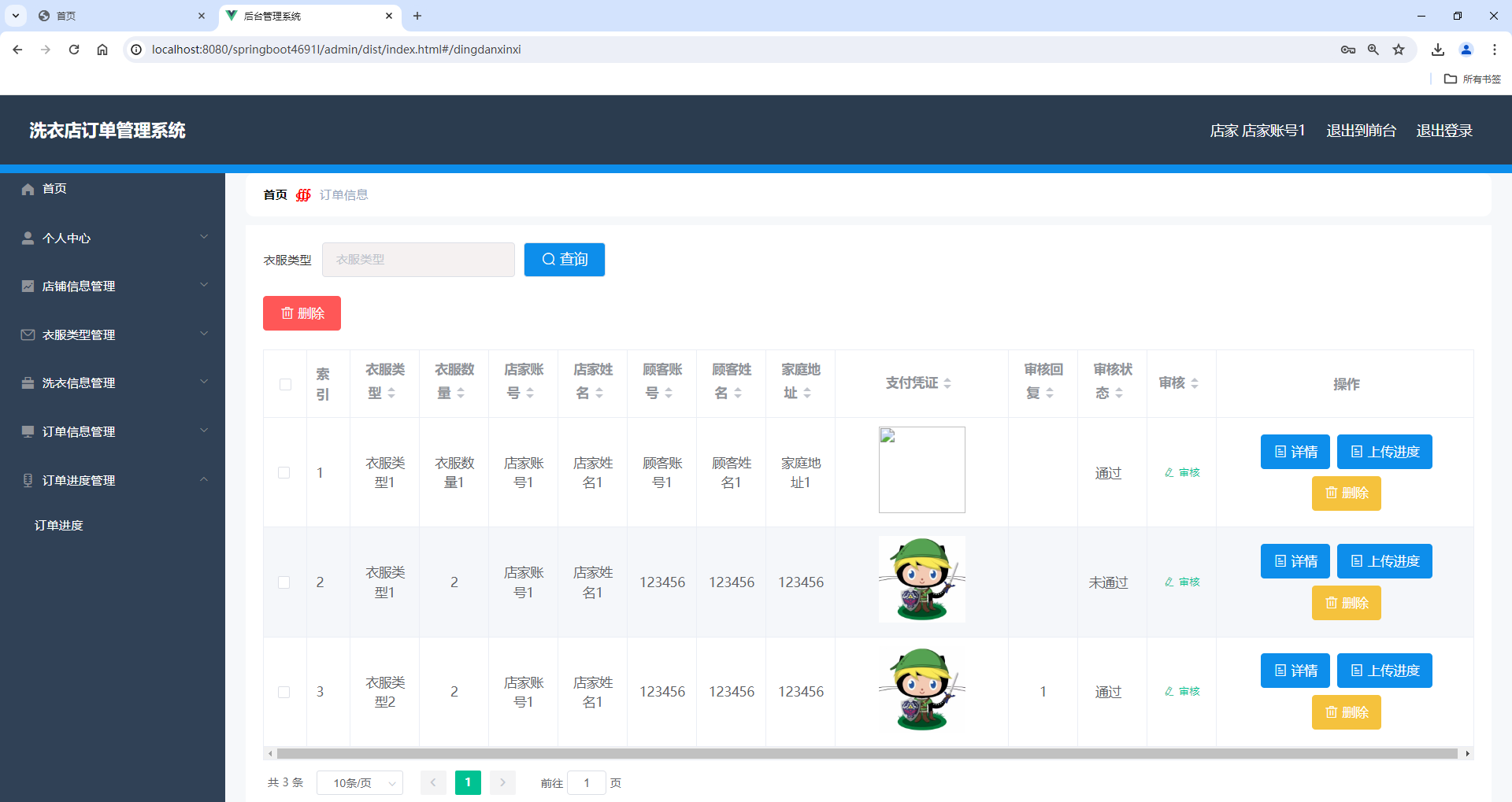Image resolution: width=1512 pixels, height=802 pixels.
Task: Expand the 个人中心 sidebar section
Action: click(x=204, y=238)
